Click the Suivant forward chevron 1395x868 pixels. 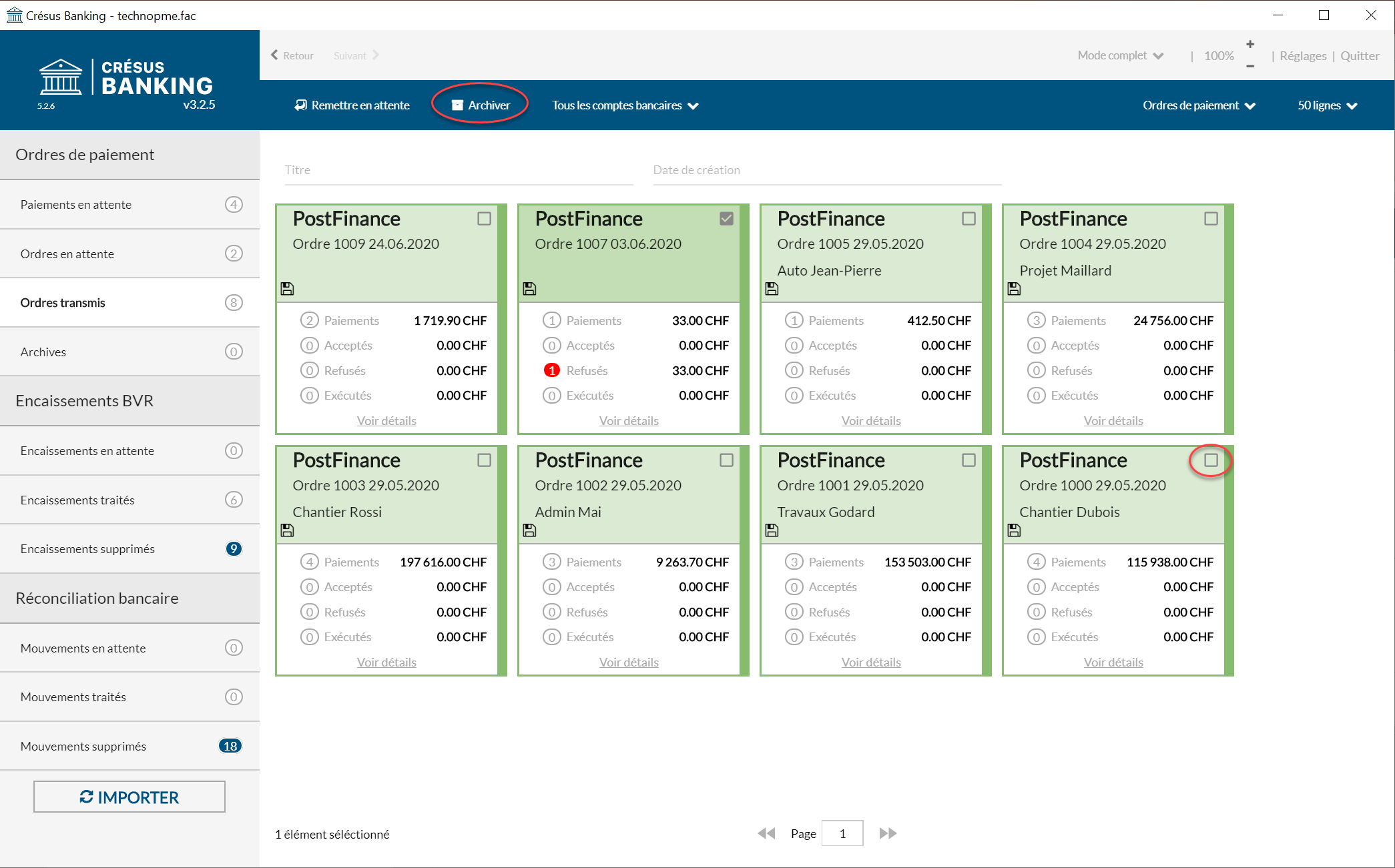coord(376,55)
